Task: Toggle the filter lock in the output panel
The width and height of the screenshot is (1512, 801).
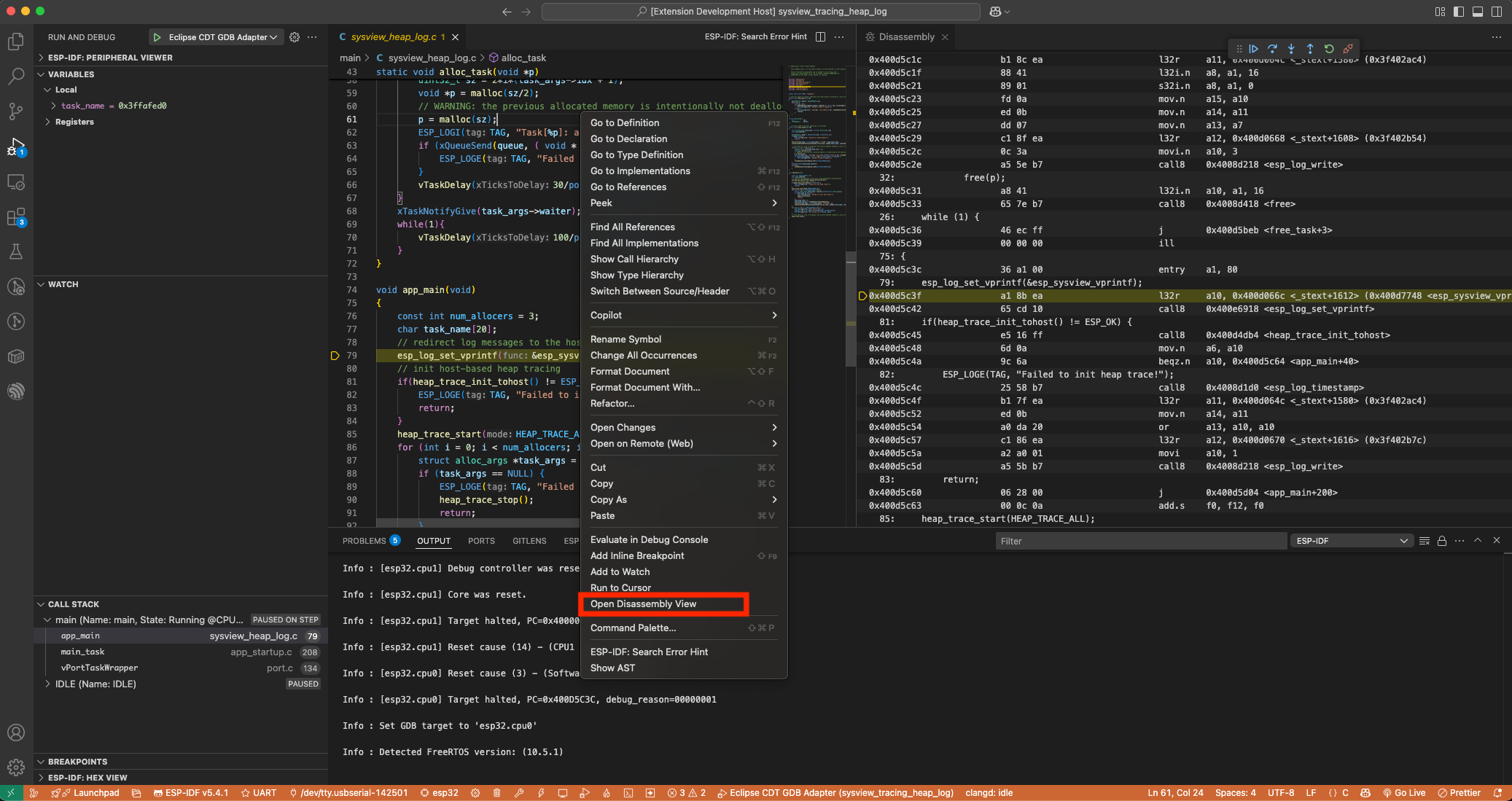Action: click(1442, 541)
